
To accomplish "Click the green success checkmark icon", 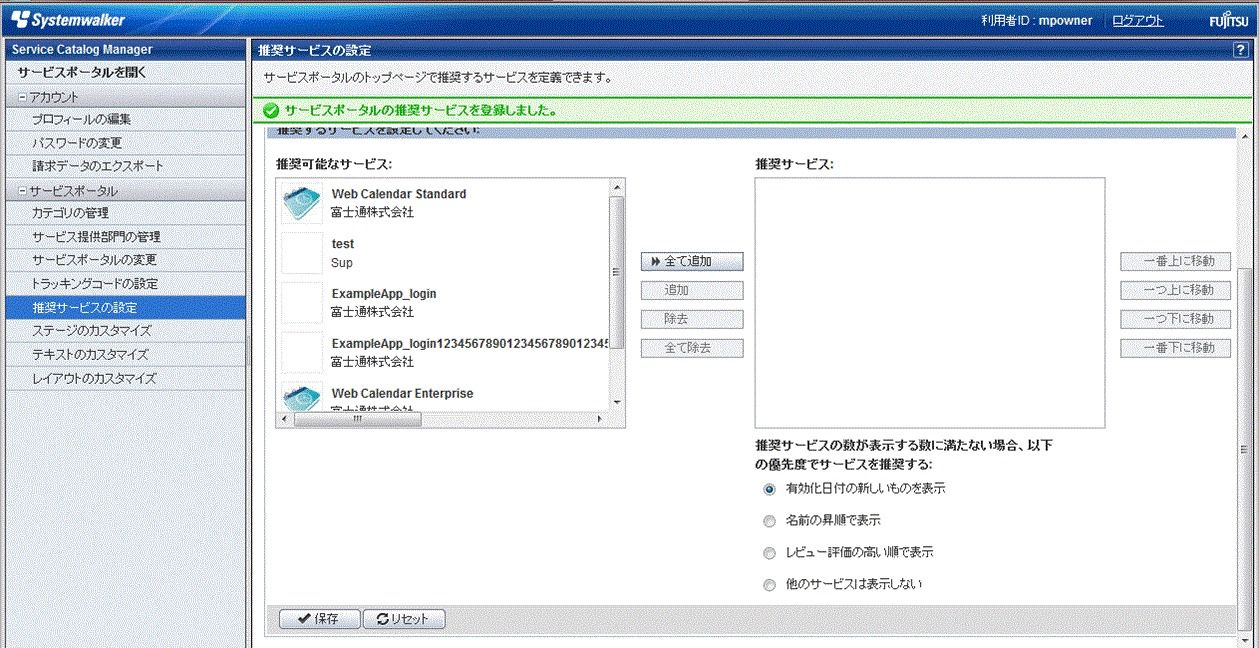I will pos(271,110).
